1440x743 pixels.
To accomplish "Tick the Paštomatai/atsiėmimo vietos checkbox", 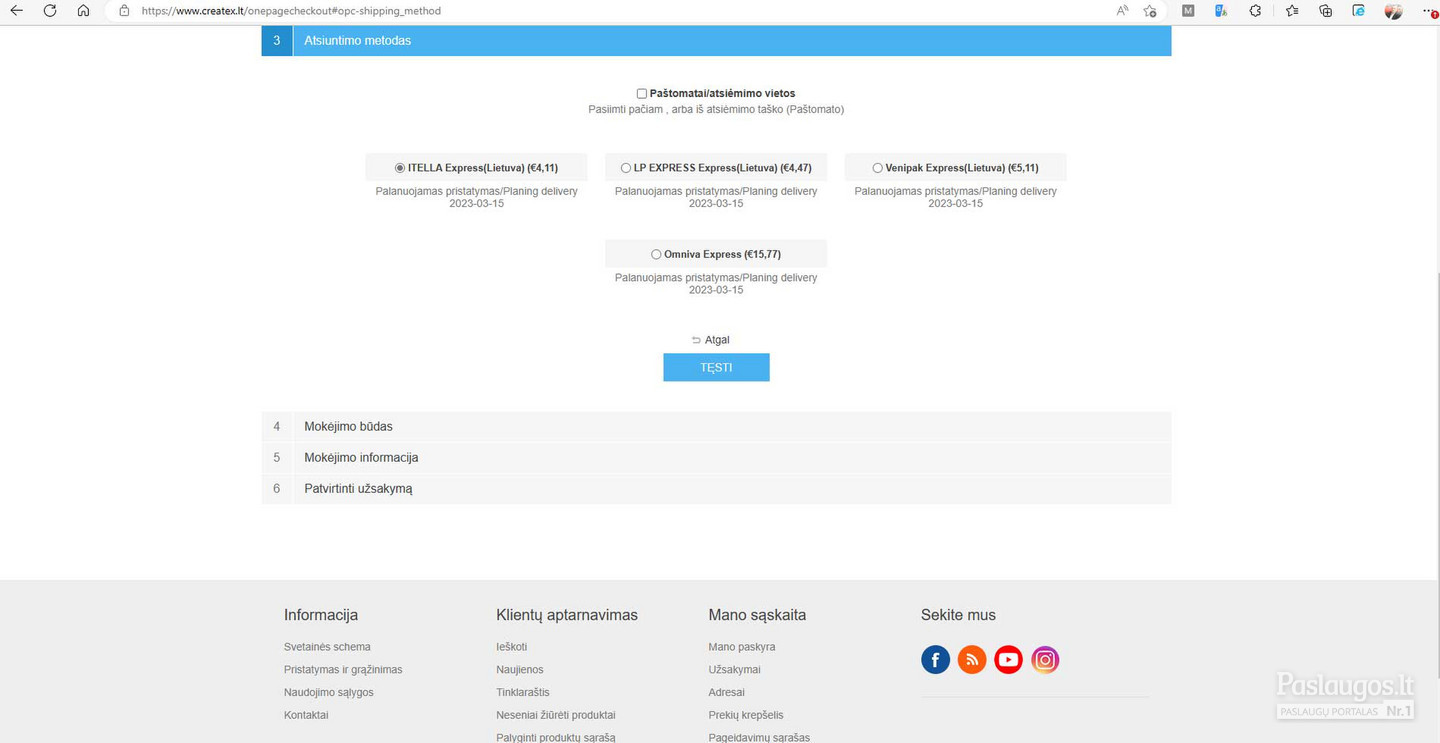I will click(x=642, y=94).
